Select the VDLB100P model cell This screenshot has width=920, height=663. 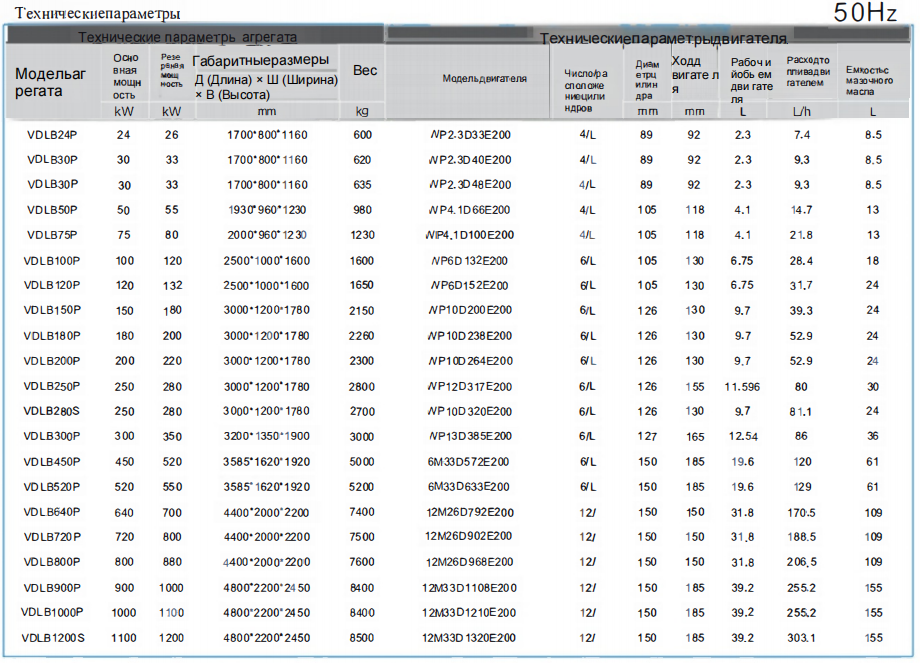pyautogui.click(x=52, y=260)
